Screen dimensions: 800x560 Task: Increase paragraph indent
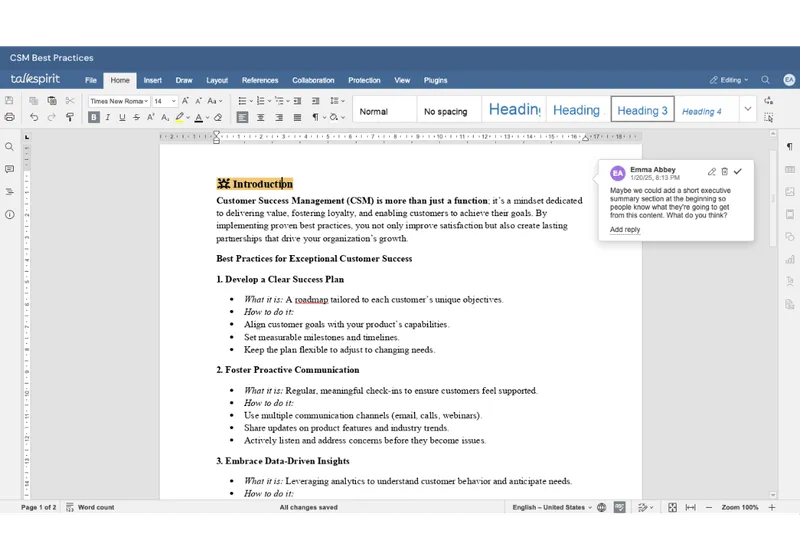click(x=315, y=101)
